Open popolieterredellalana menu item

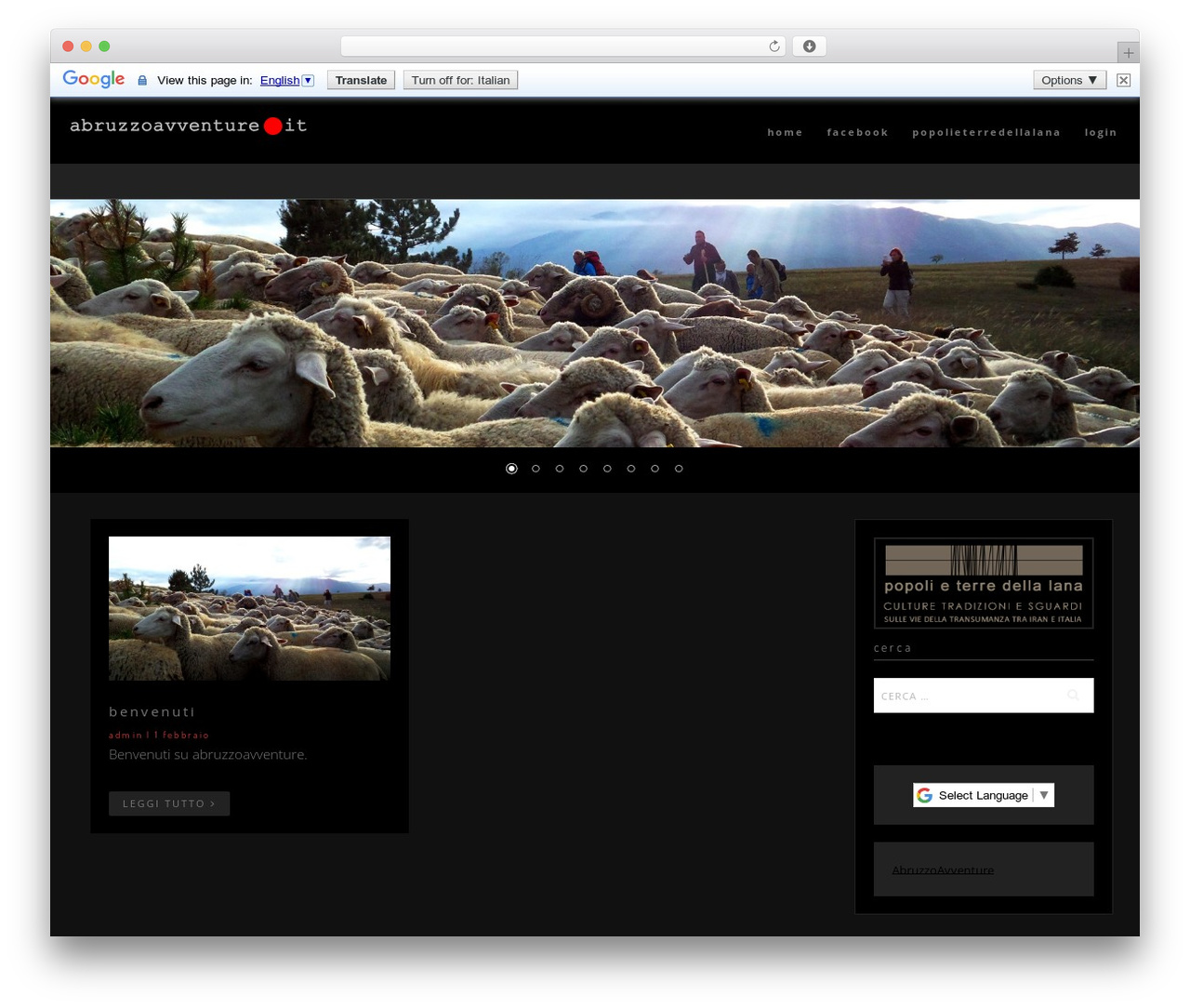click(986, 132)
